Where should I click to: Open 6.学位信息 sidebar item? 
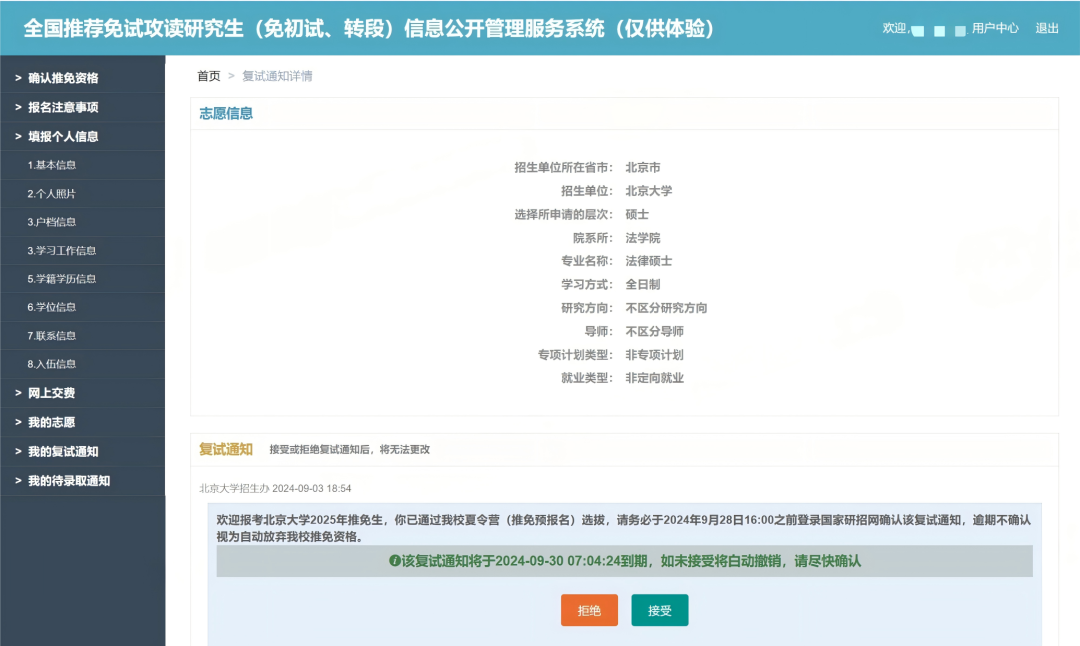coord(52,307)
